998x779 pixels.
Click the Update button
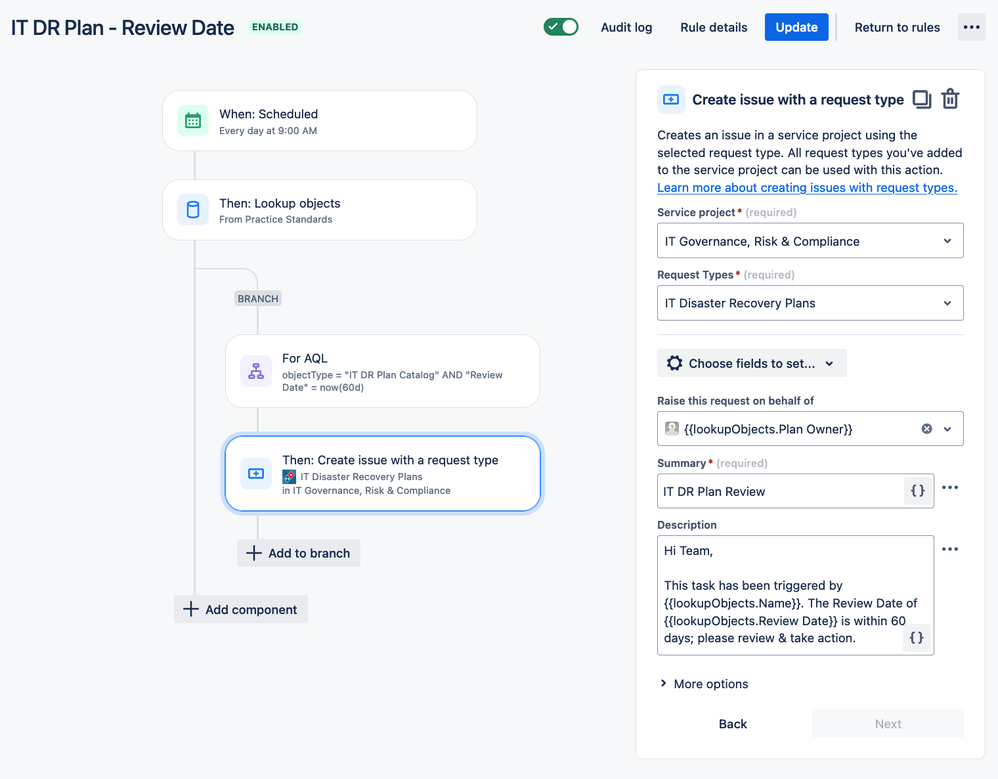tap(796, 27)
